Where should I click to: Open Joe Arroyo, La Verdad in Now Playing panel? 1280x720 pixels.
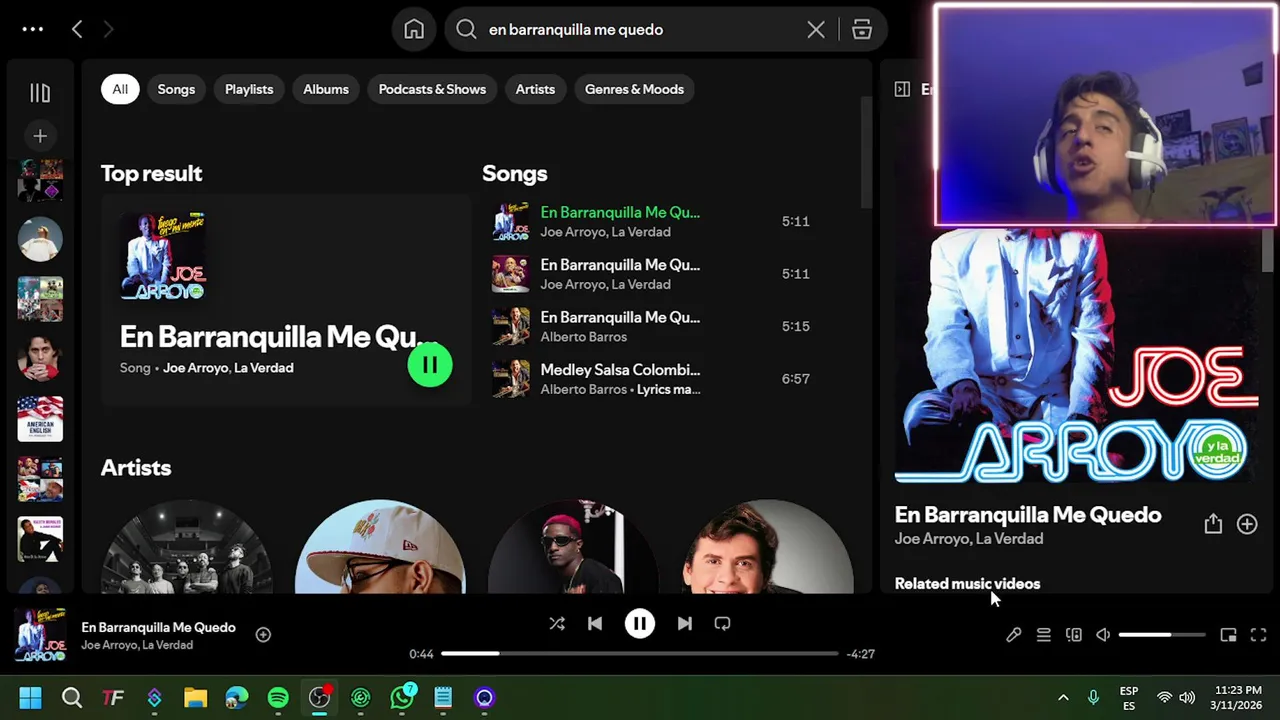pos(969,539)
